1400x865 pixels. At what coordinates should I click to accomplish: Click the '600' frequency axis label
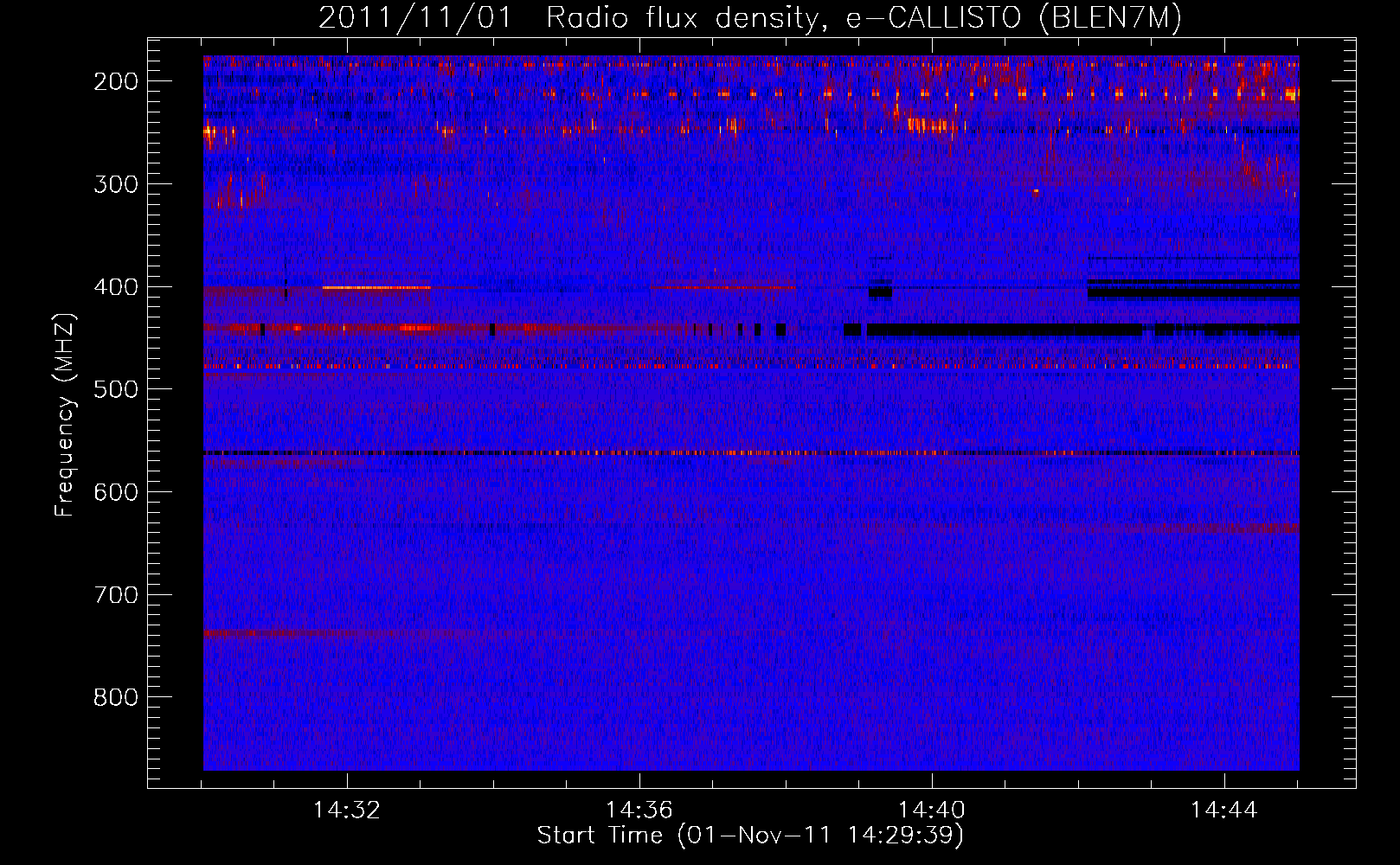[115, 492]
